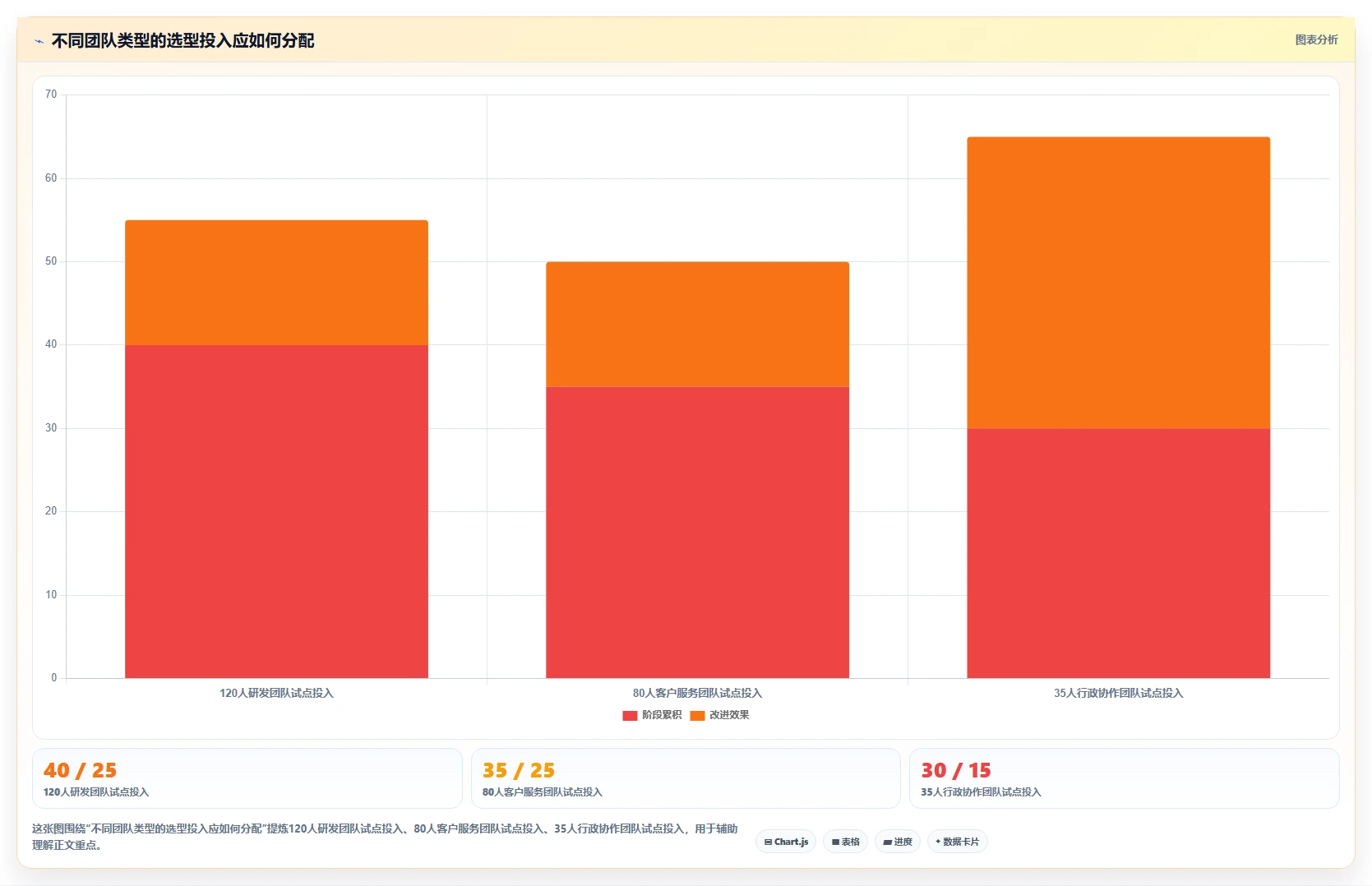1372x886 pixels.
Task: Click the red bar segment for 80人客户服务团队
Action: pos(697,533)
